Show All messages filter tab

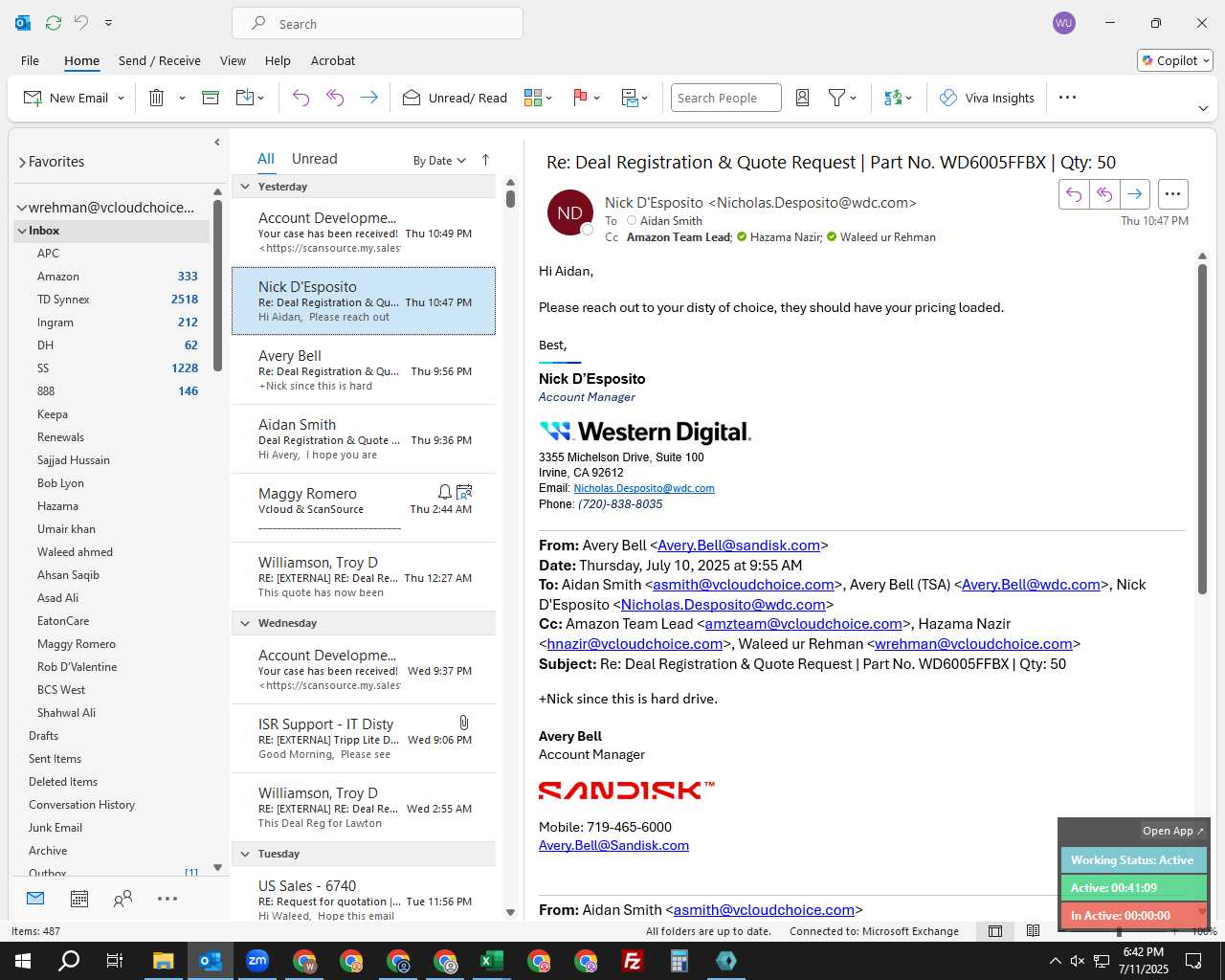pyautogui.click(x=266, y=159)
